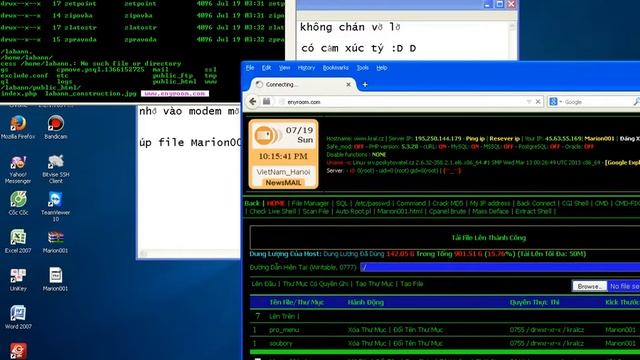640x360 pixels.
Task: Open the File Manager link
Action: click(310, 203)
